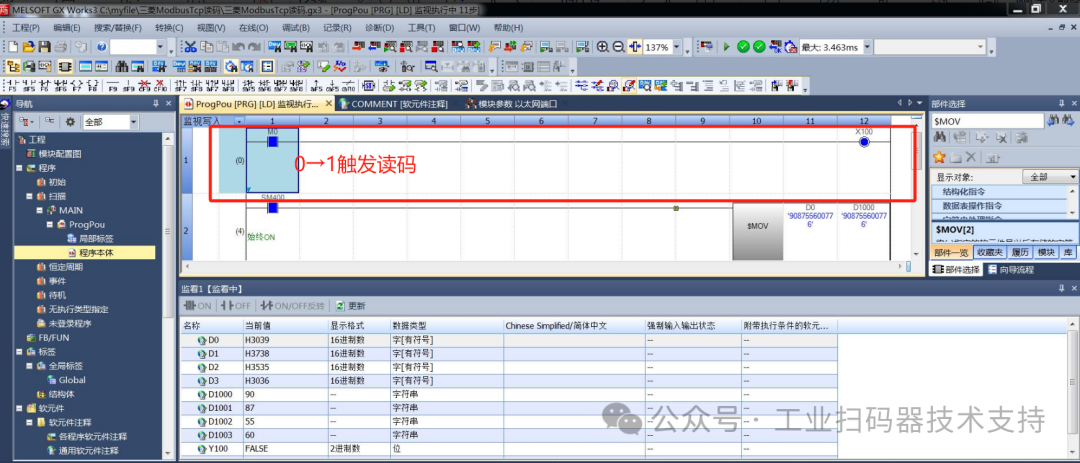Collapse the 程序 tree node
Screen dimensions: 1080x463
(19, 167)
